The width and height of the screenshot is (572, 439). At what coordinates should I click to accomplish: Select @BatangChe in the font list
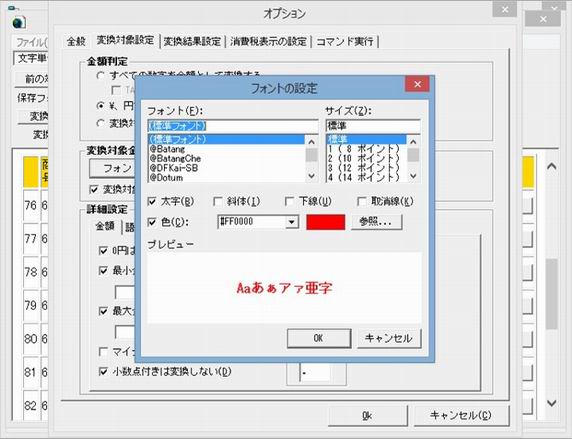(175, 159)
